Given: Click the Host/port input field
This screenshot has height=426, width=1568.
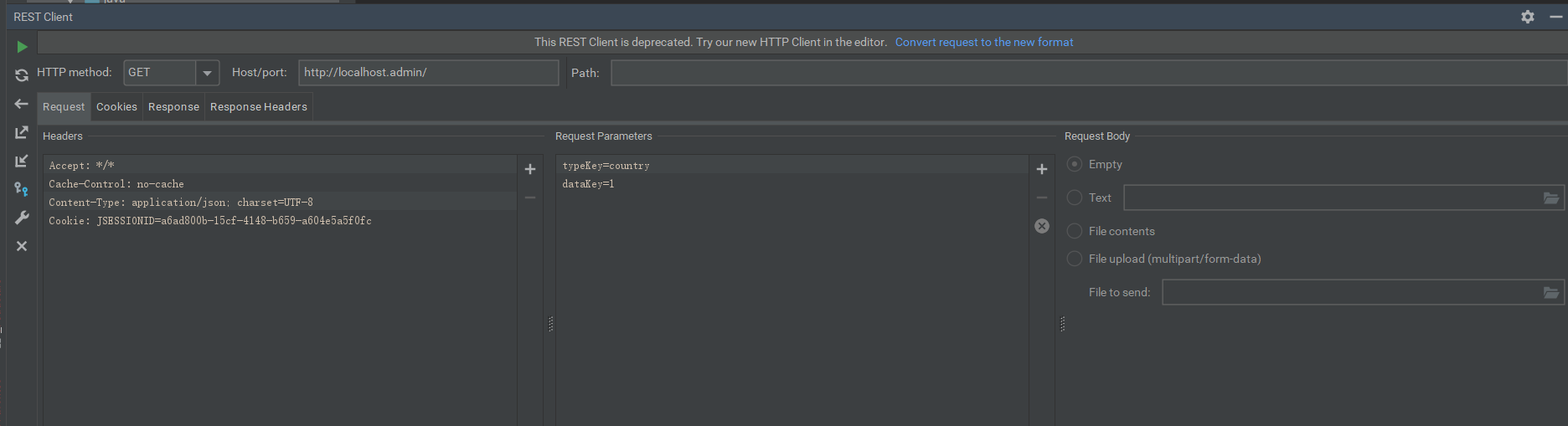Looking at the screenshot, I should tap(429, 73).
